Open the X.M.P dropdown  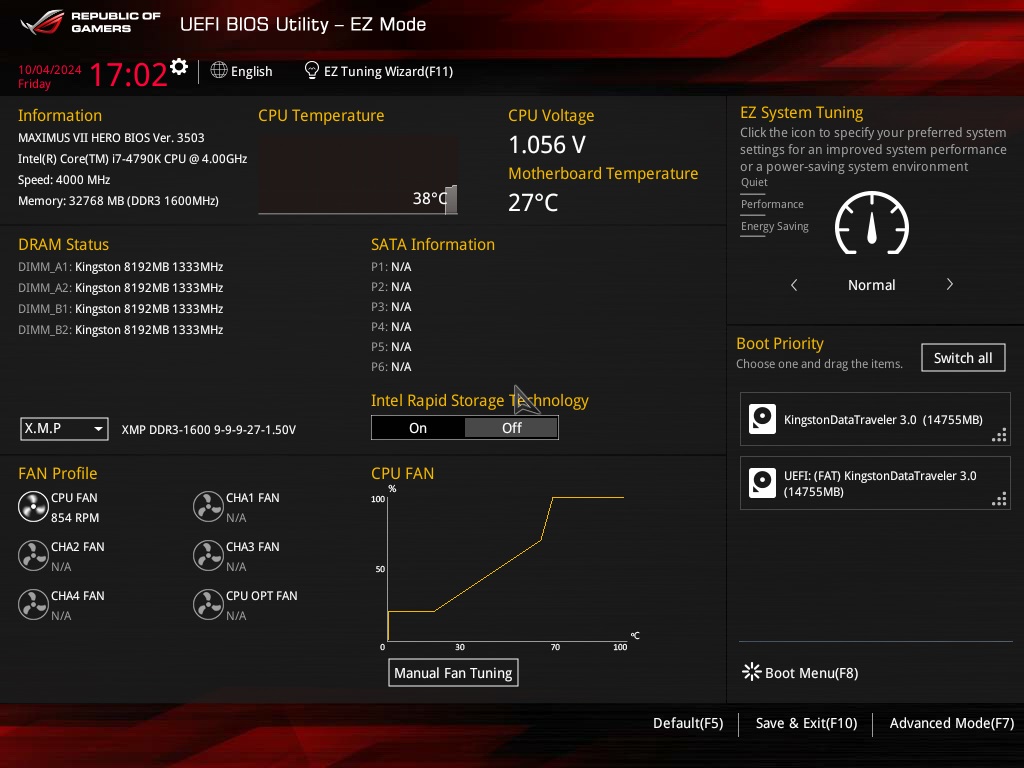[64, 429]
